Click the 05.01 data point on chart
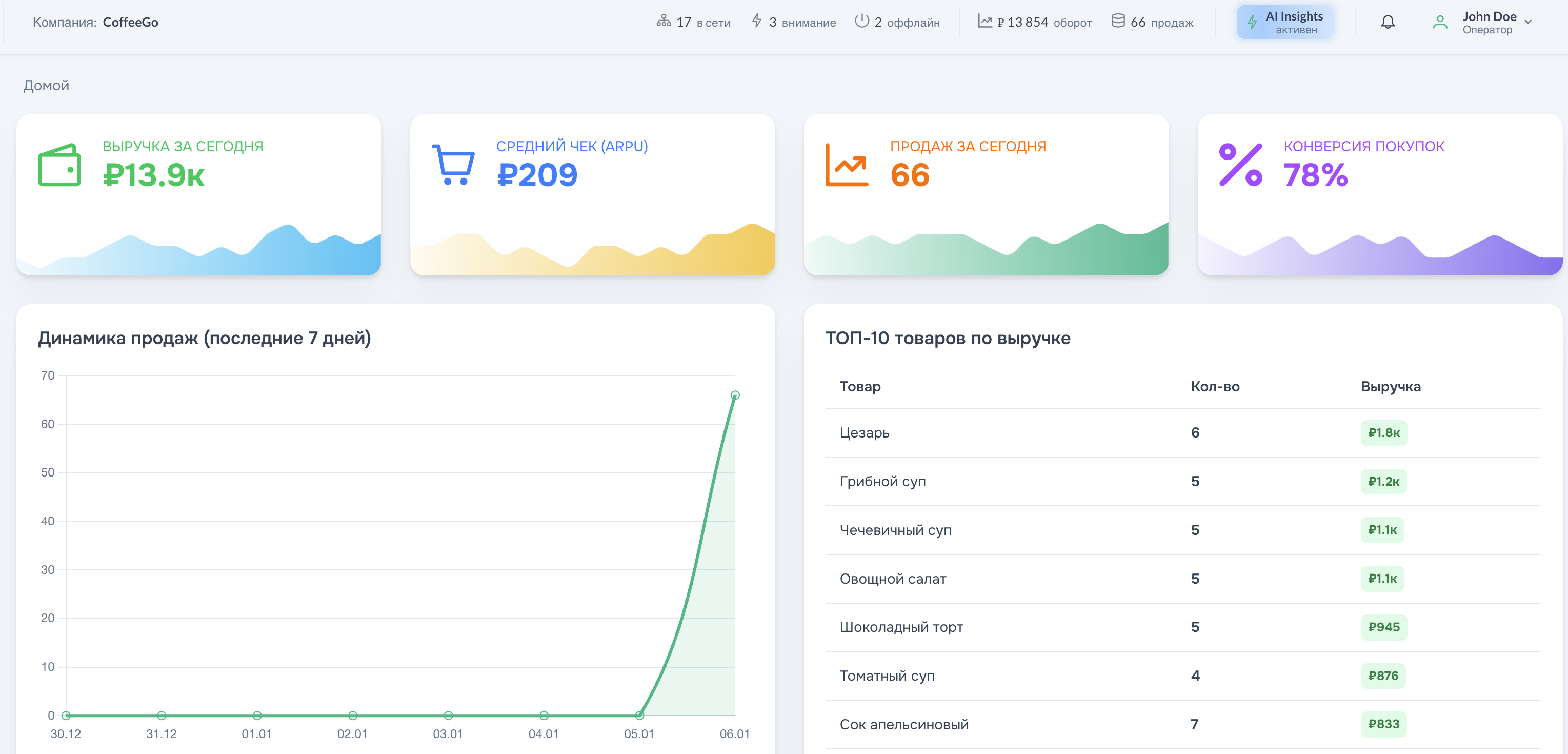This screenshot has height=754, width=1568. pyautogui.click(x=639, y=715)
